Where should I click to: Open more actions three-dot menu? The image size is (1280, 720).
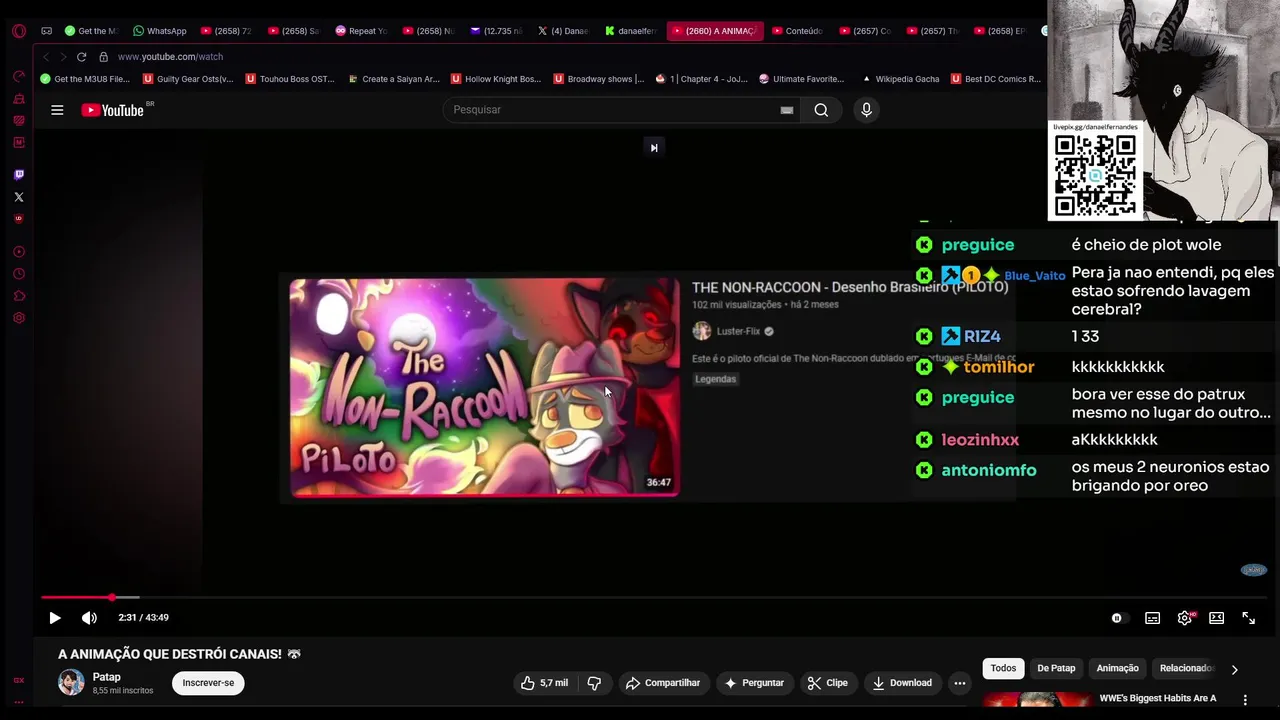[x=959, y=683]
